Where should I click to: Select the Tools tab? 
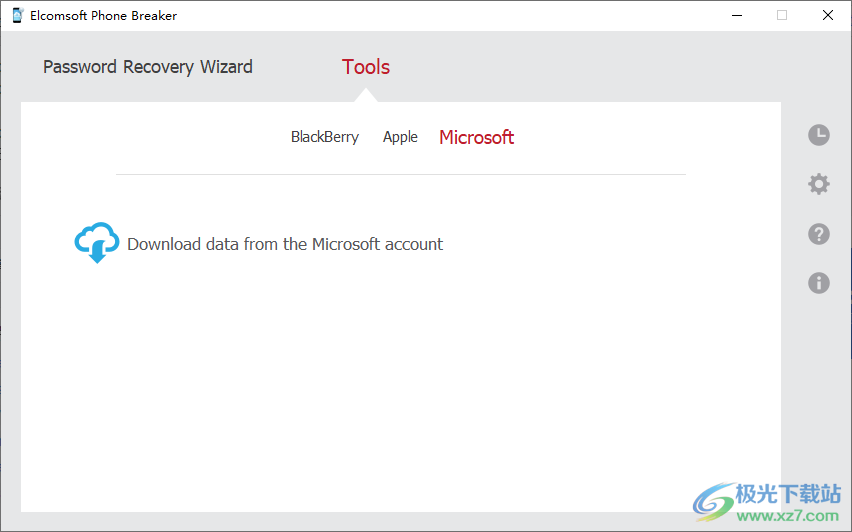tap(366, 67)
